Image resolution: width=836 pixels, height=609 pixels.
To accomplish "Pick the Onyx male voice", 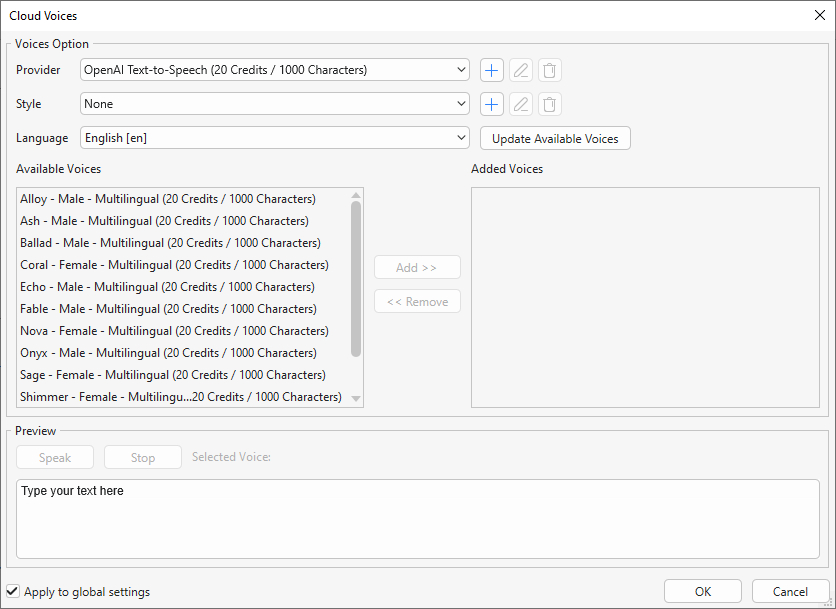I will 168,353.
